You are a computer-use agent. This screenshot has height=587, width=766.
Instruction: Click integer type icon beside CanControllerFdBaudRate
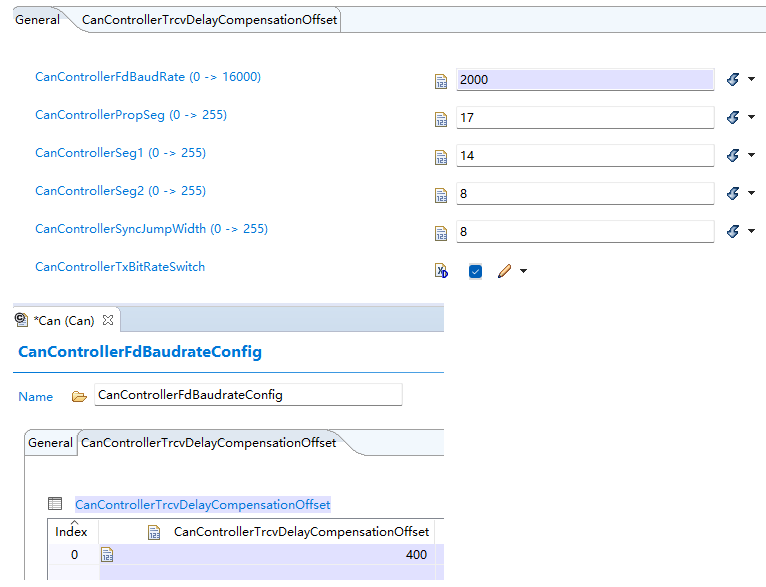click(x=441, y=81)
